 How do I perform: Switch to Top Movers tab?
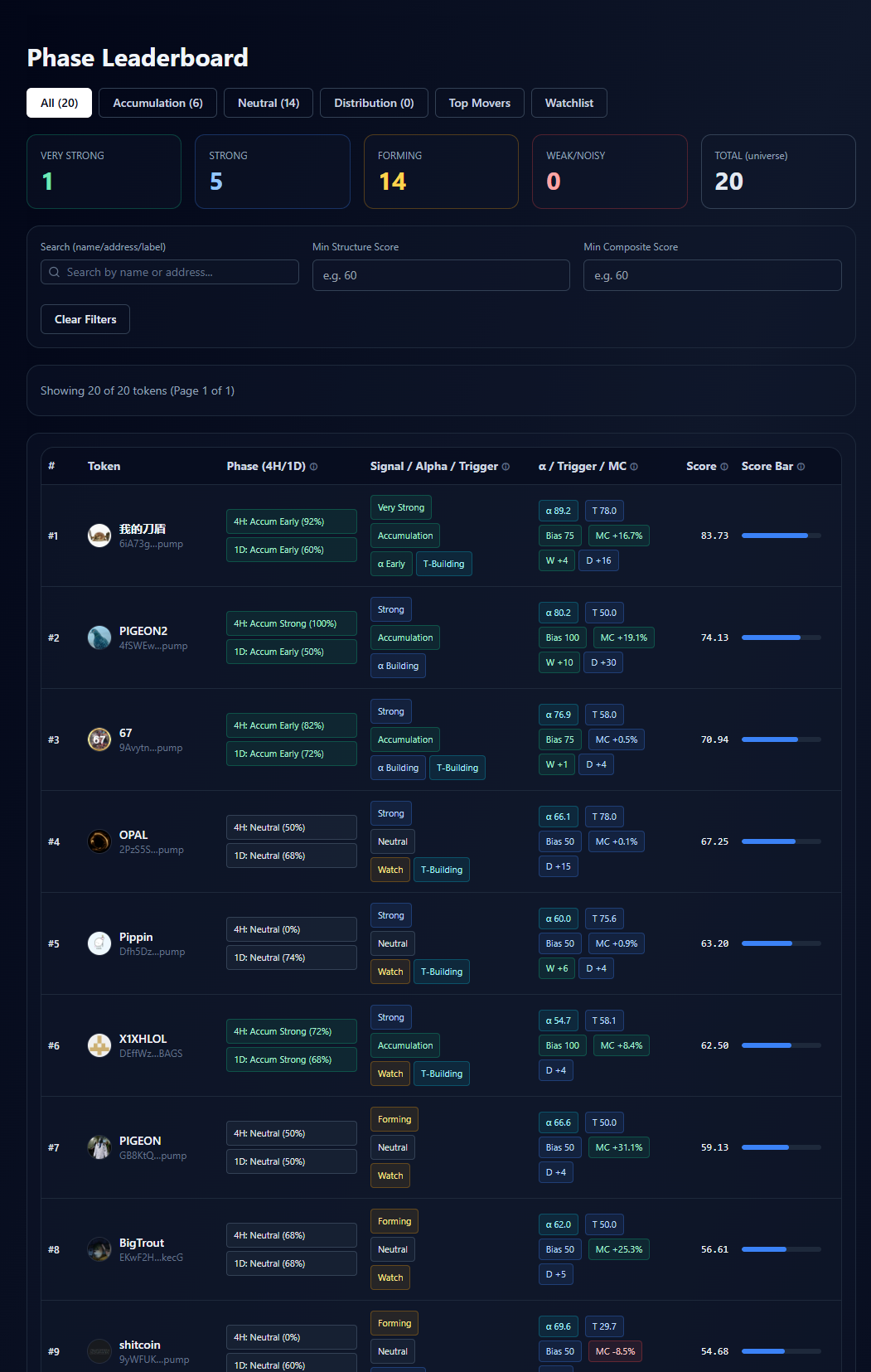[x=480, y=103]
